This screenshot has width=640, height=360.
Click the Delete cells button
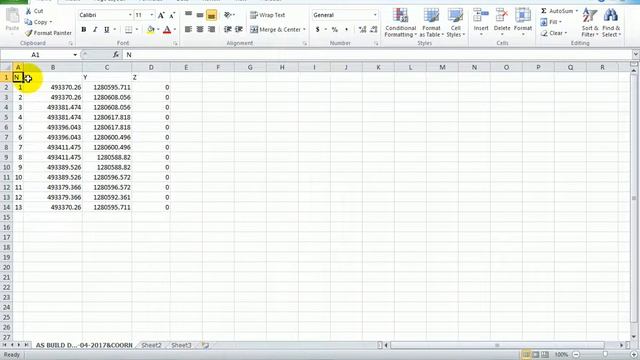point(502,22)
